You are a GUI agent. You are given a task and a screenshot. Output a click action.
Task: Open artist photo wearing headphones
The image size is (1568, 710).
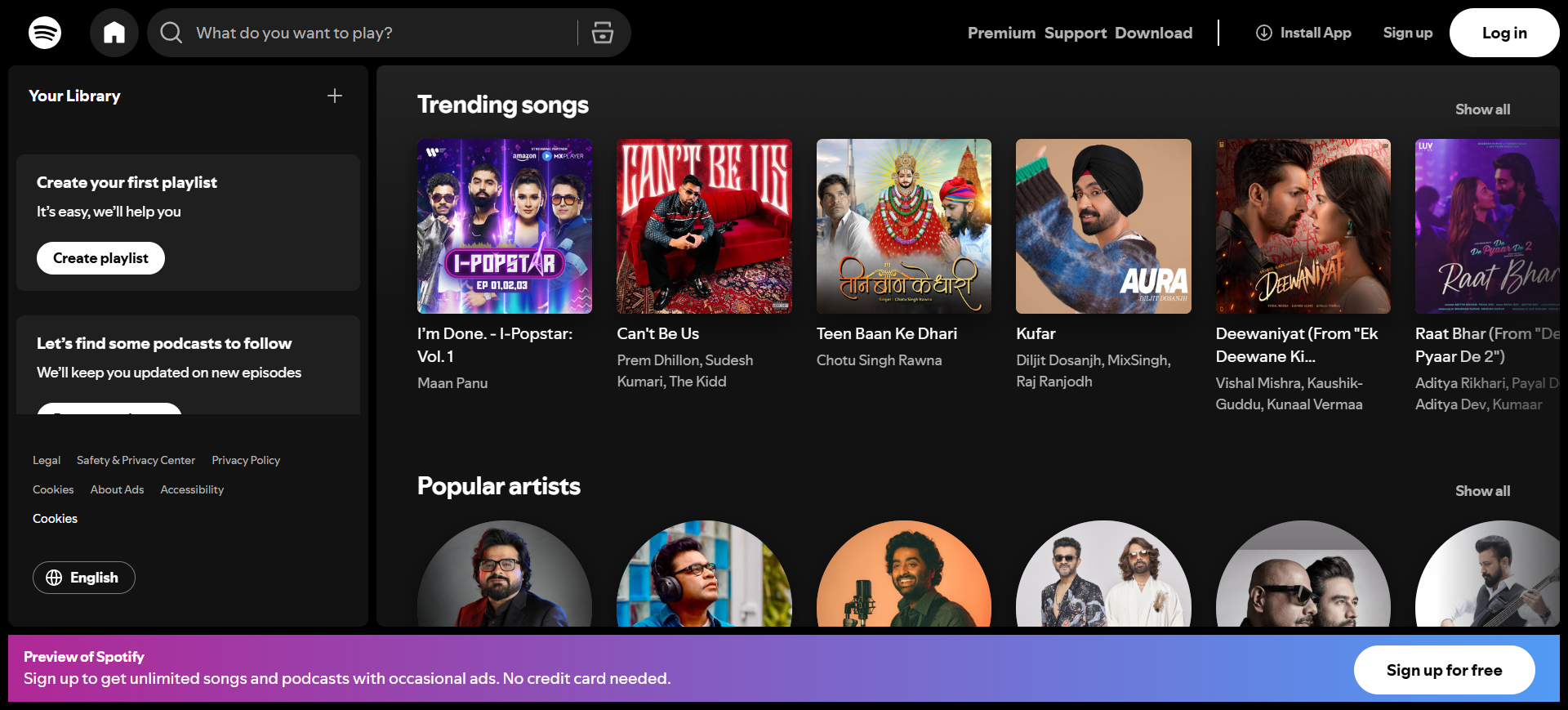[x=704, y=574]
